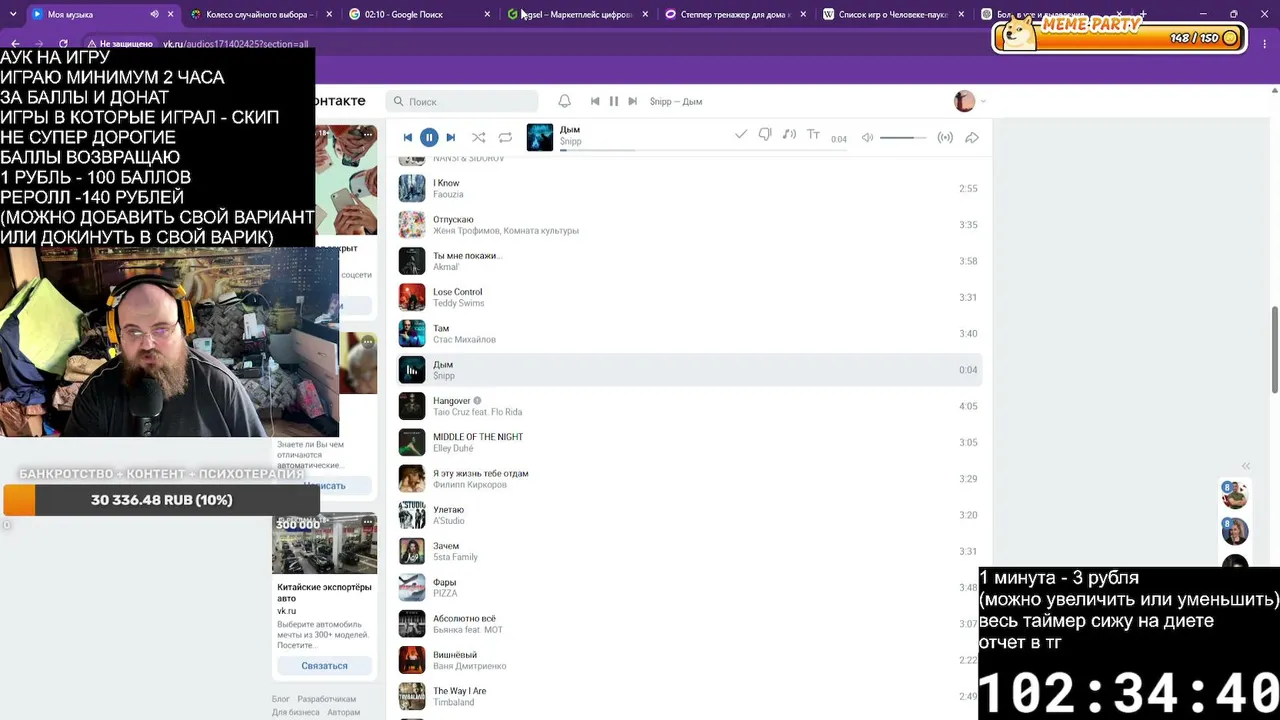Expand the arrow next to the profile avatar
Screen dimensions: 1280x720
click(x=983, y=101)
